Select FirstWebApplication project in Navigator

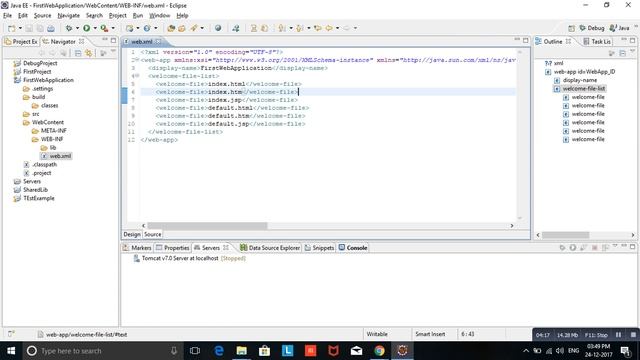pos(48,80)
